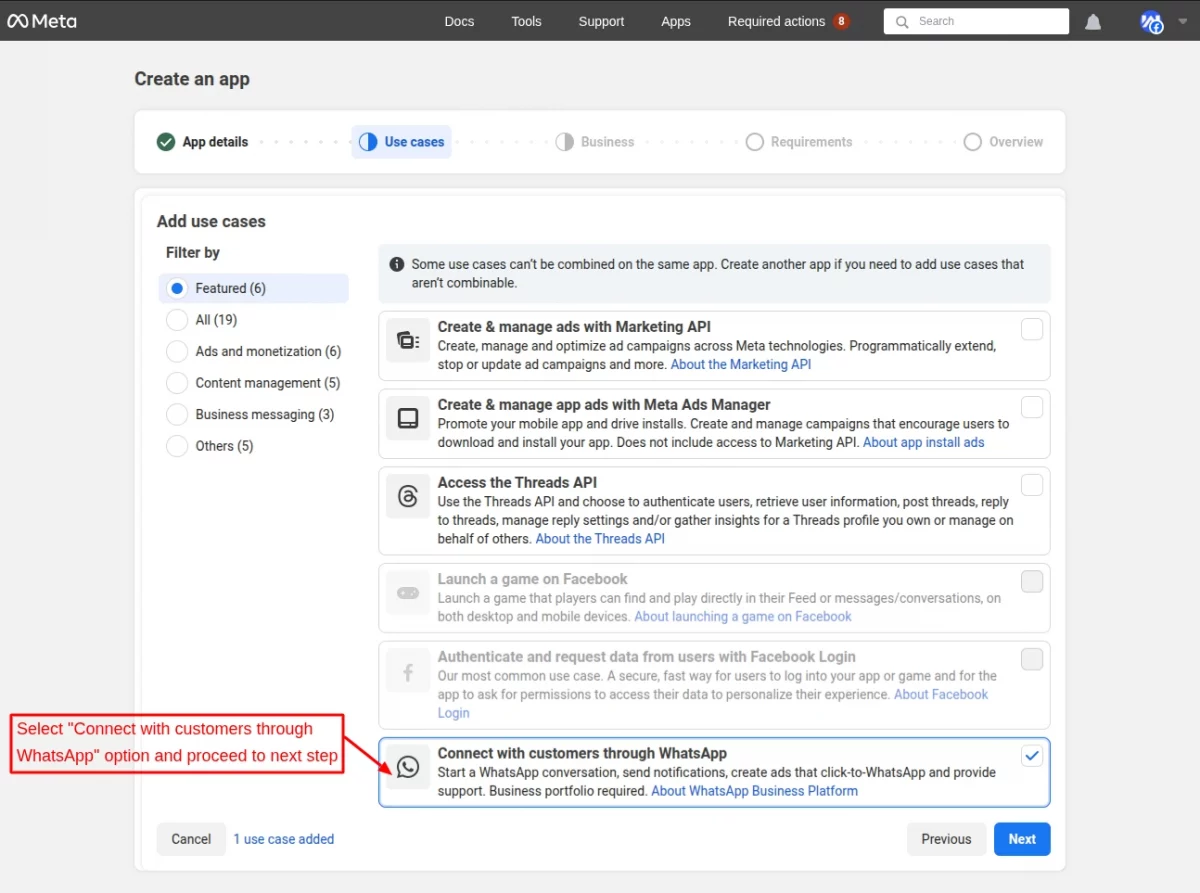This screenshot has width=1200, height=893.
Task: Uncheck the WhatsApp use case checkbox
Action: pos(1032,756)
